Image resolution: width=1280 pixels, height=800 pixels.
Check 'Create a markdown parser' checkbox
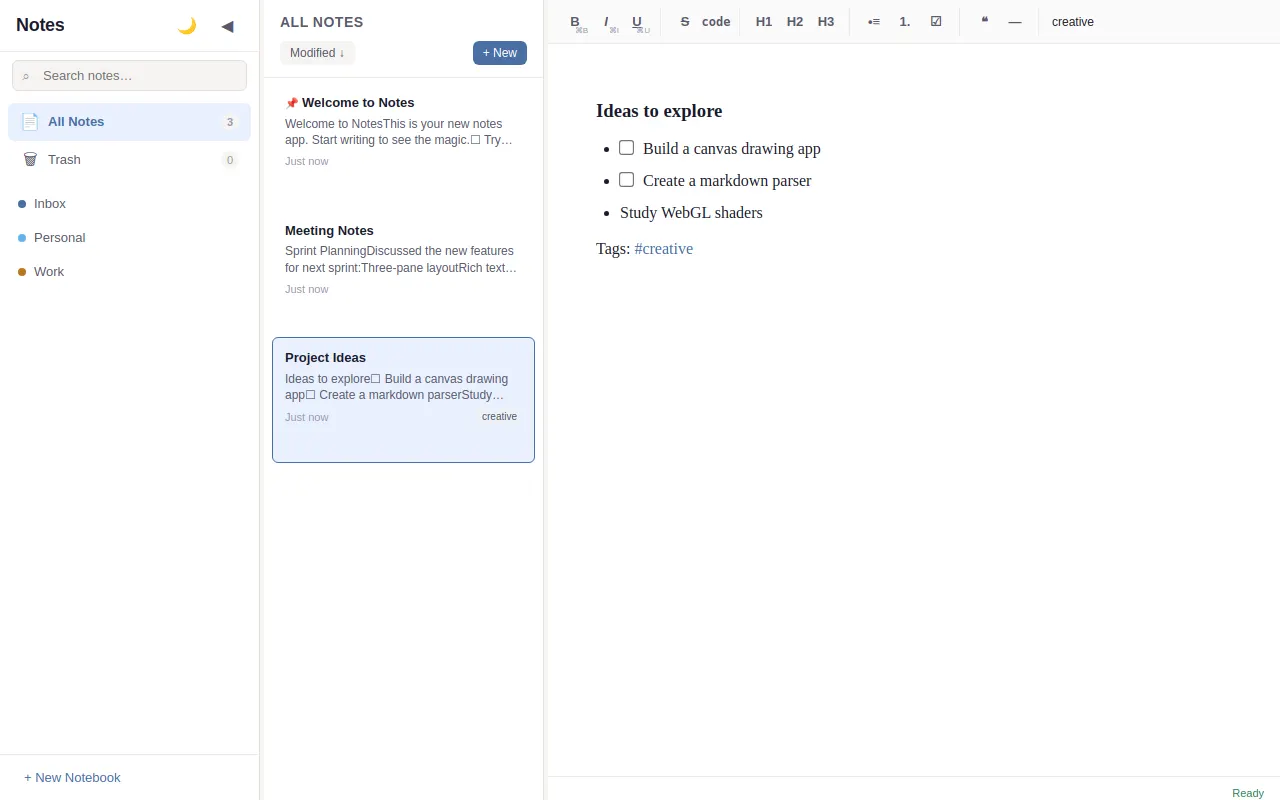(626, 180)
